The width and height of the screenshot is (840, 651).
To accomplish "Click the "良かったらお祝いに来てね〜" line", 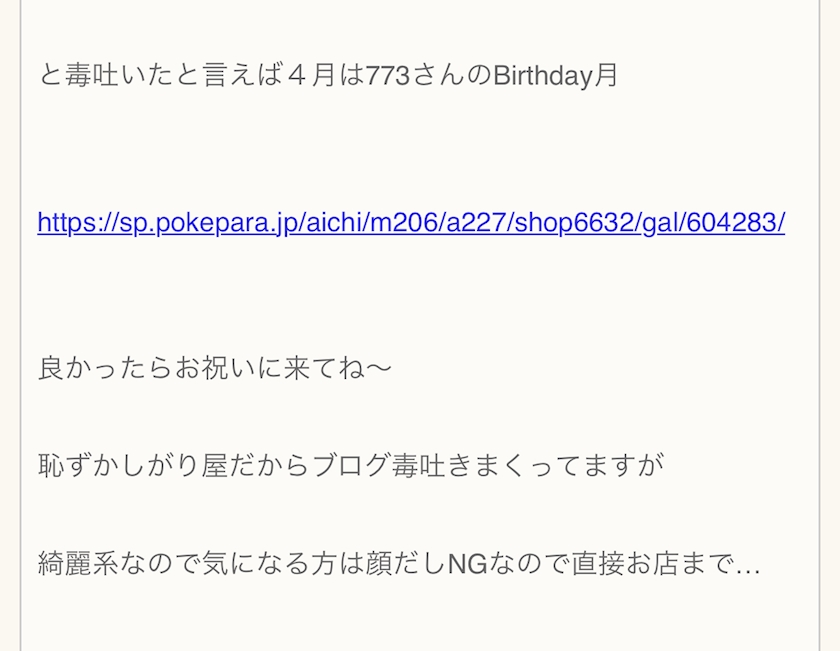I will click(x=215, y=368).
